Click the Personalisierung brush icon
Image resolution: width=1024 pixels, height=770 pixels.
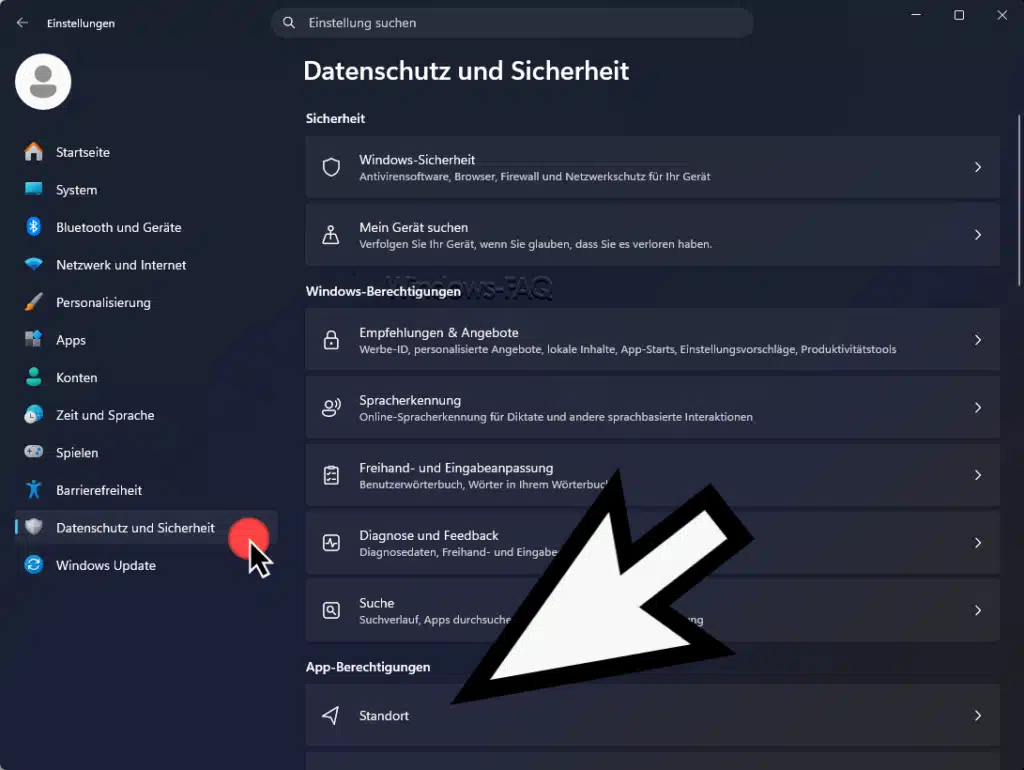pyautogui.click(x=33, y=302)
